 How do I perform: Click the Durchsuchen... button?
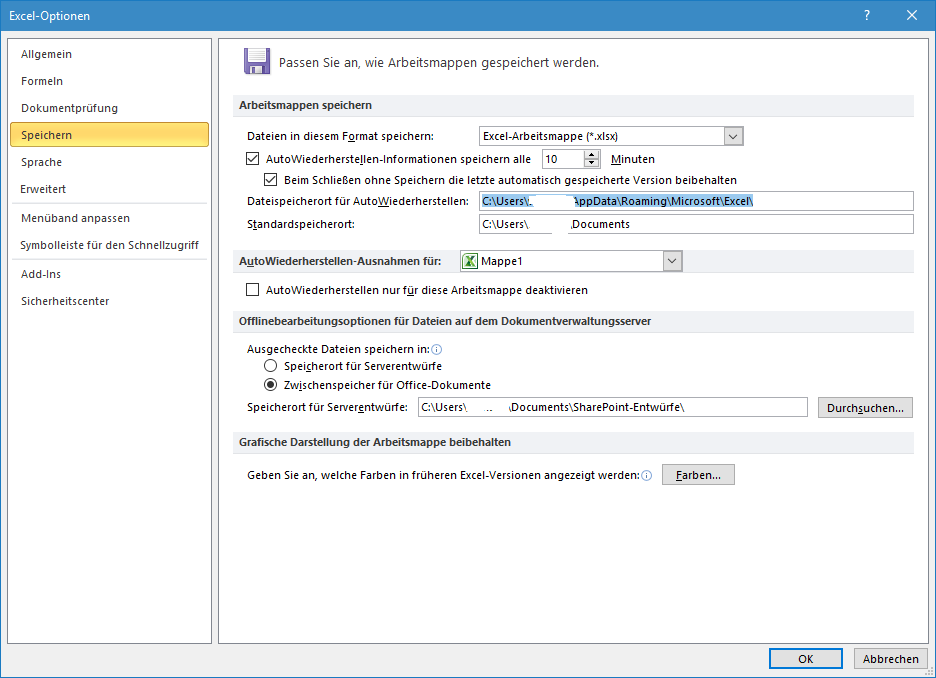pos(865,408)
